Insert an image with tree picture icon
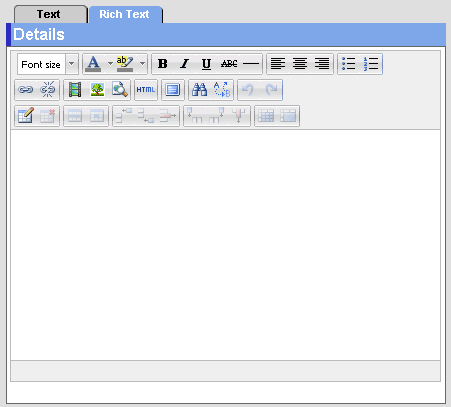This screenshot has height=407, width=451. (97, 90)
